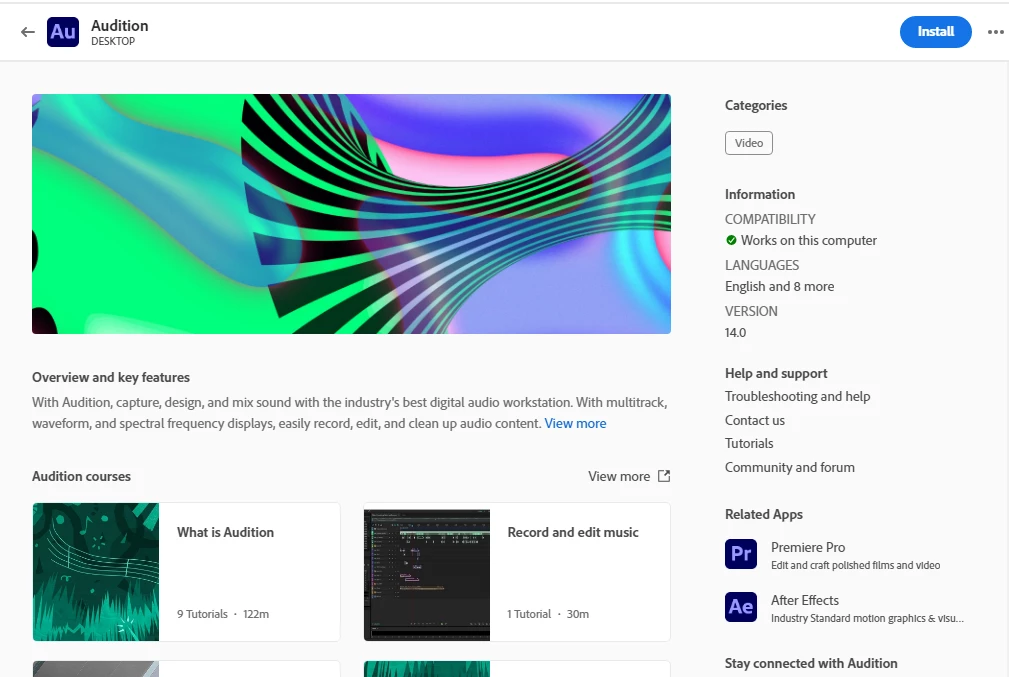Click 'Overview and key features' heading

(111, 377)
